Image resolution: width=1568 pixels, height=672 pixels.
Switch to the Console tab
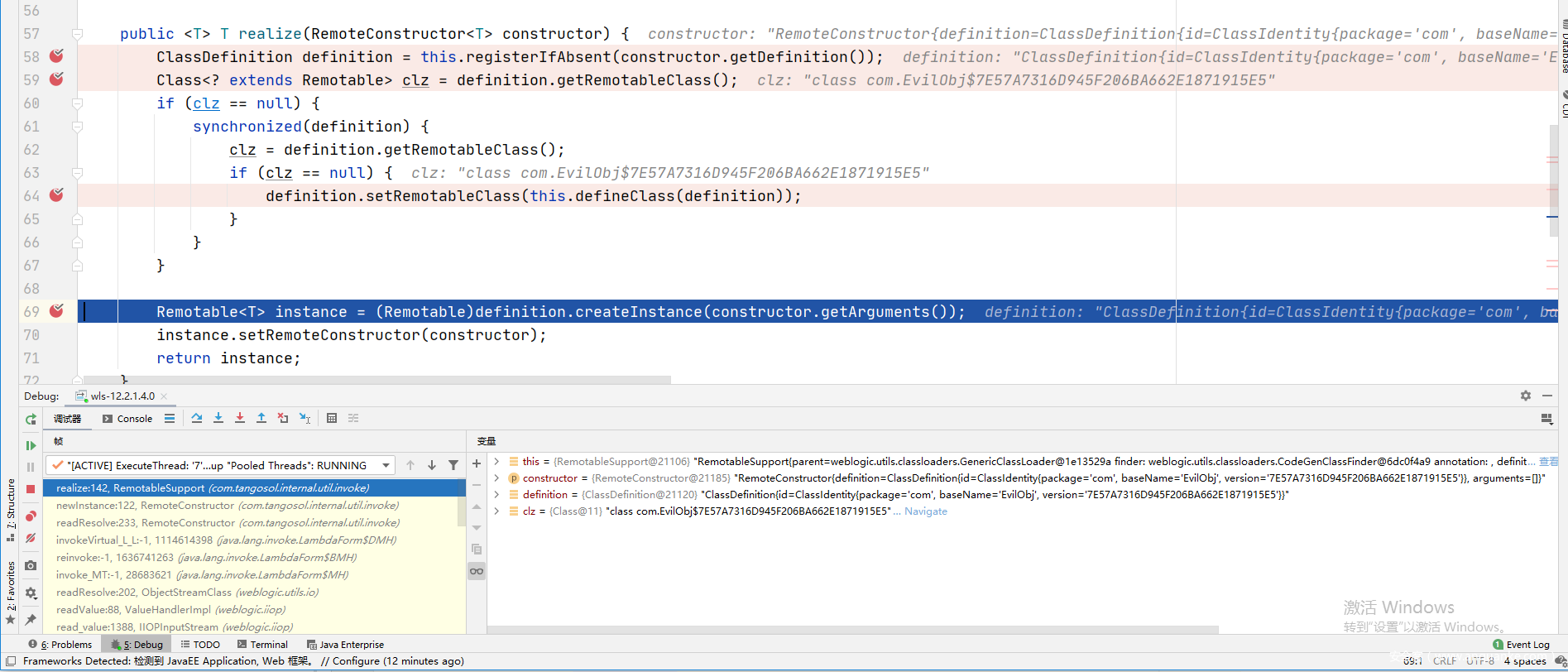[127, 419]
